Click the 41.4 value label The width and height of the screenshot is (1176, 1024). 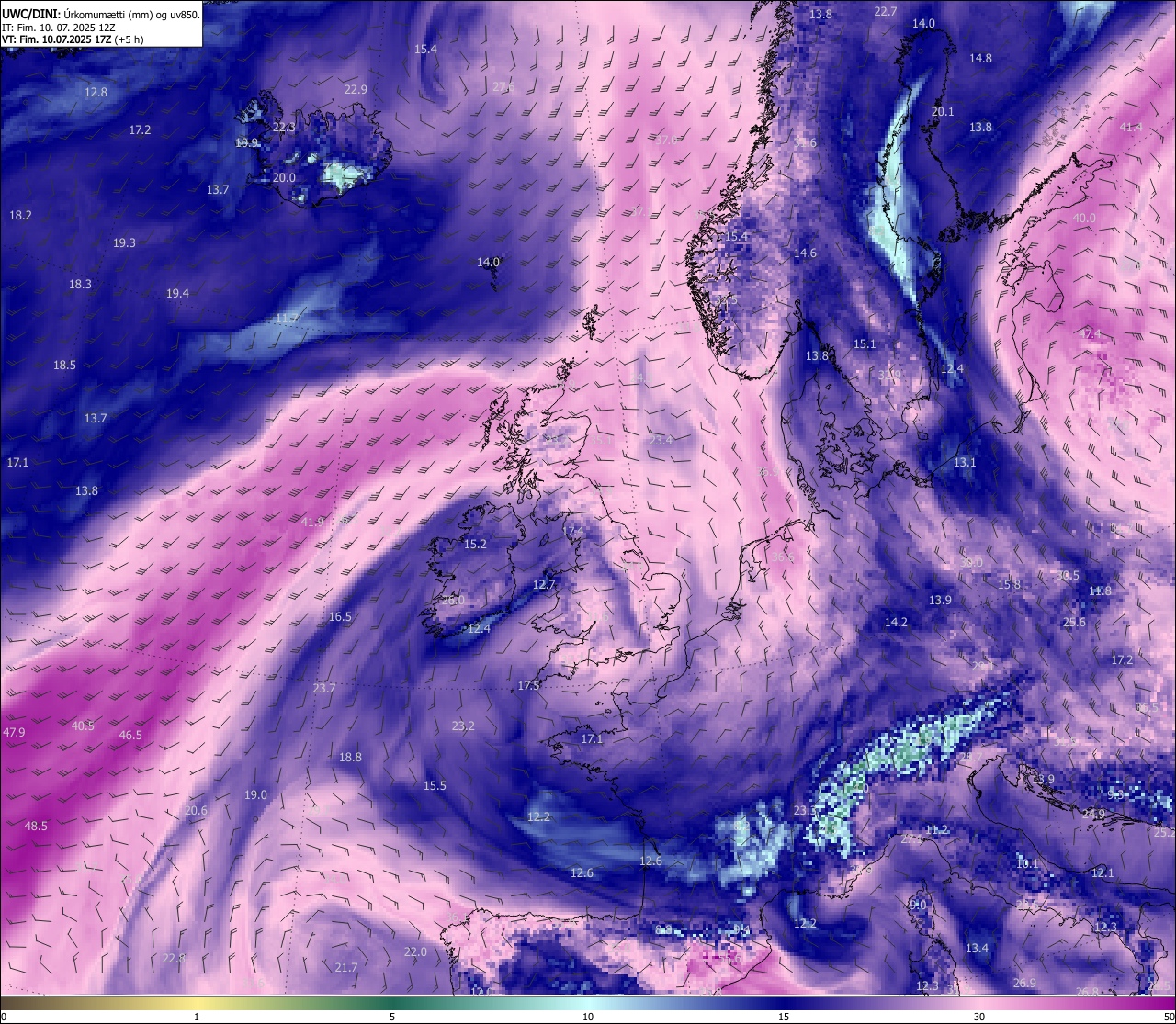(1131, 128)
